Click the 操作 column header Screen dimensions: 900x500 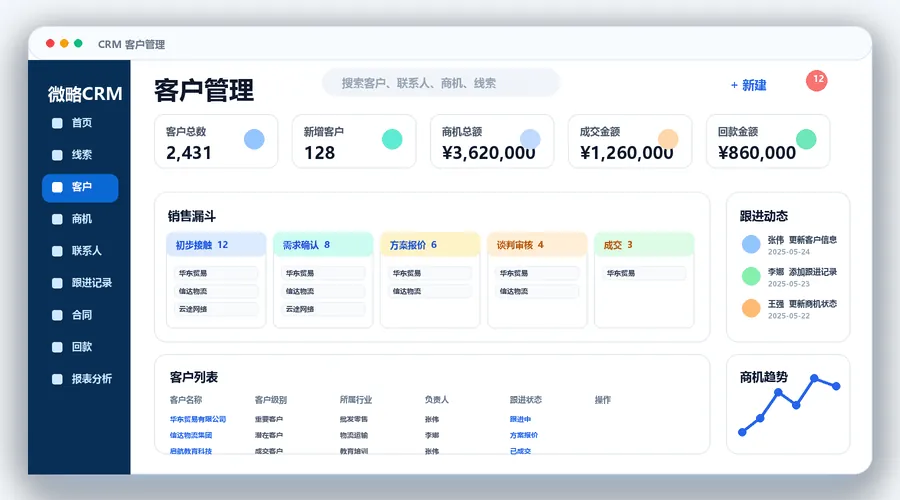603,400
